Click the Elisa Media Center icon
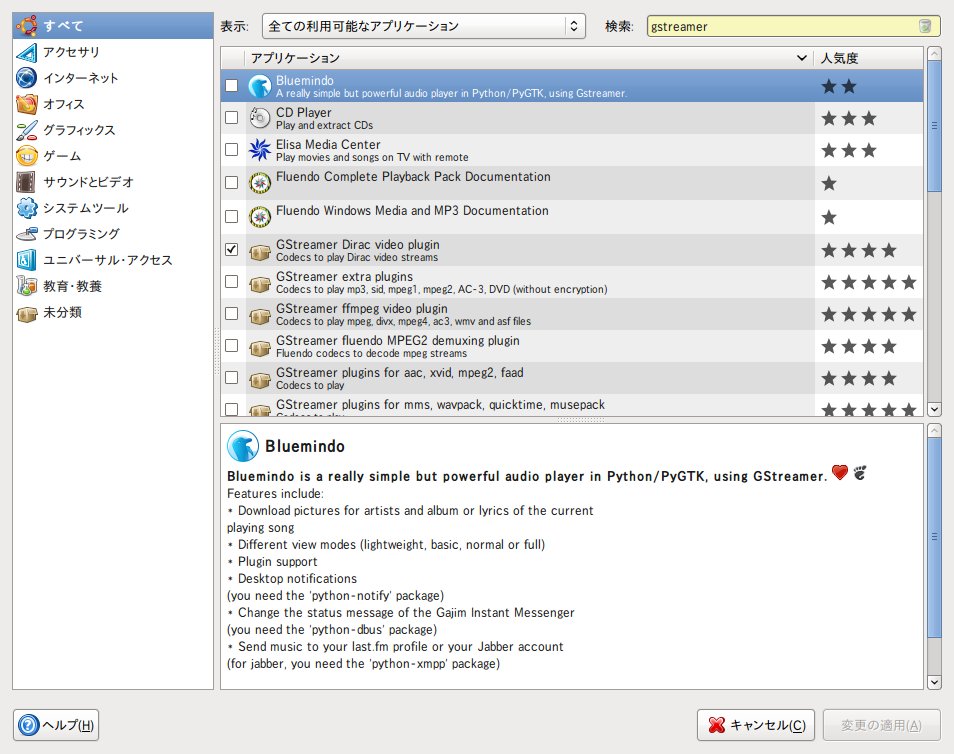The image size is (954, 754). pos(260,150)
